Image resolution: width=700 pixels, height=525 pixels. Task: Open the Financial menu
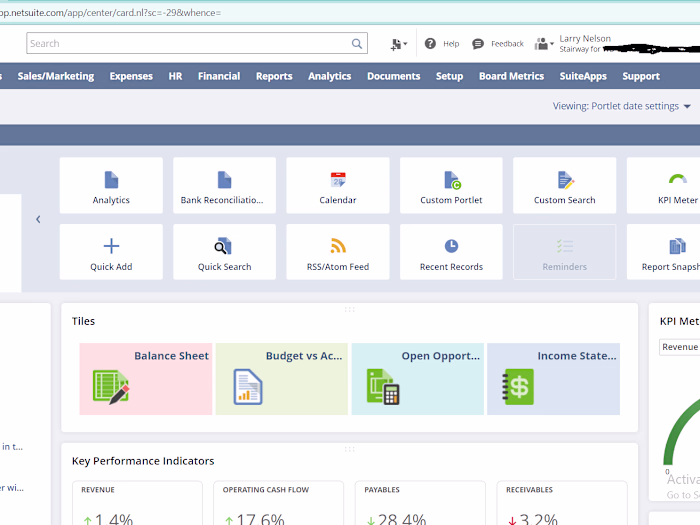click(x=219, y=76)
